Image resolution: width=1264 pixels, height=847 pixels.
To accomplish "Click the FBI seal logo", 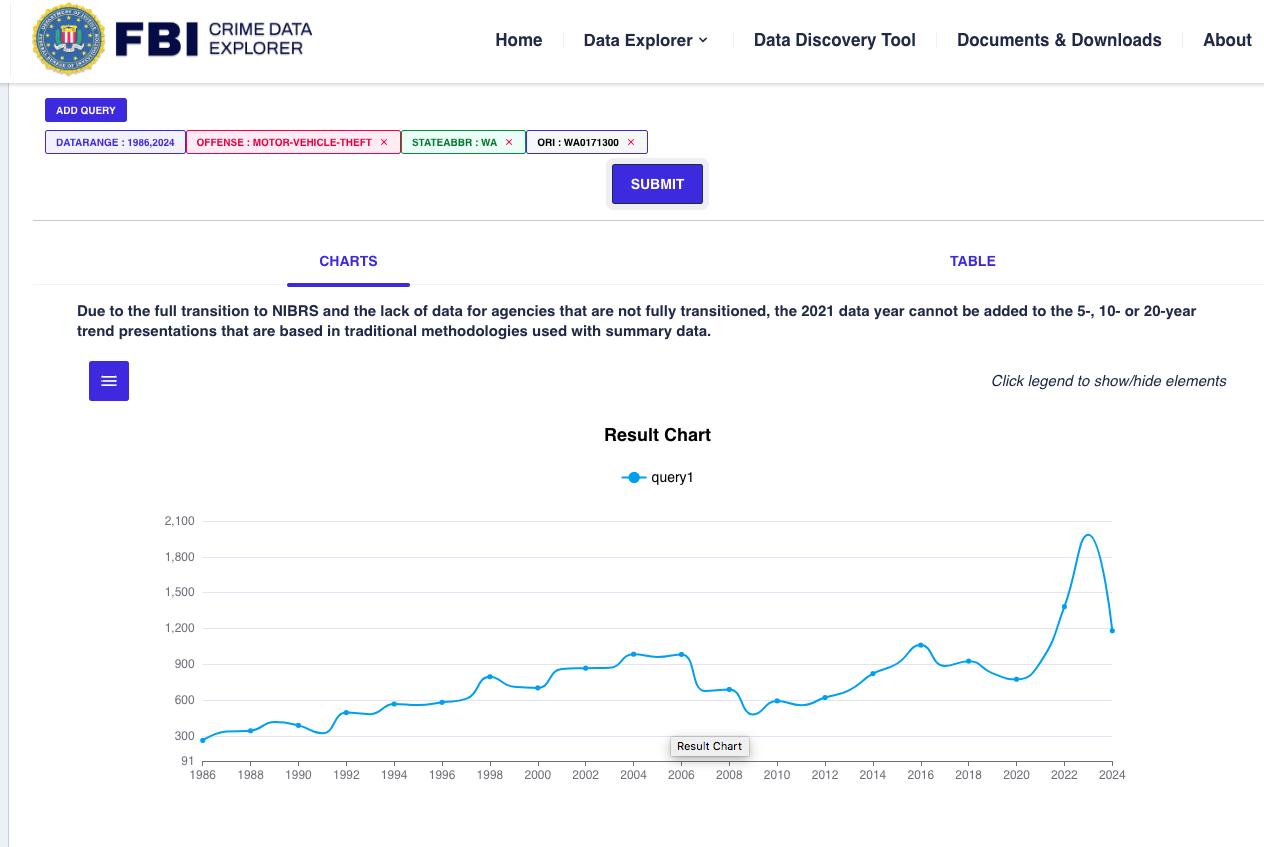I will coord(69,40).
